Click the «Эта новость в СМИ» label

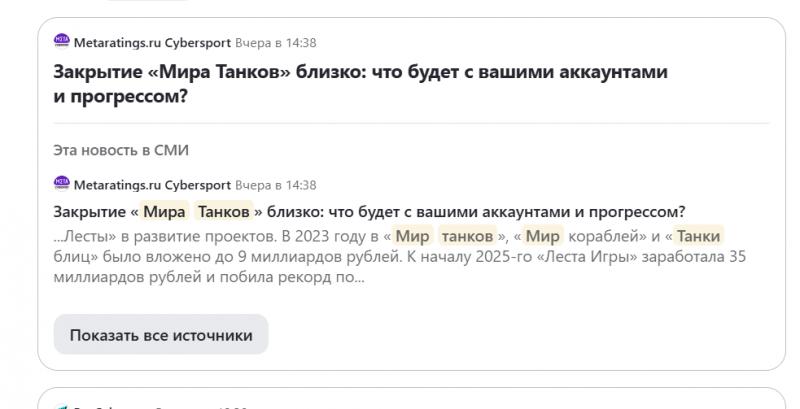click(121, 150)
